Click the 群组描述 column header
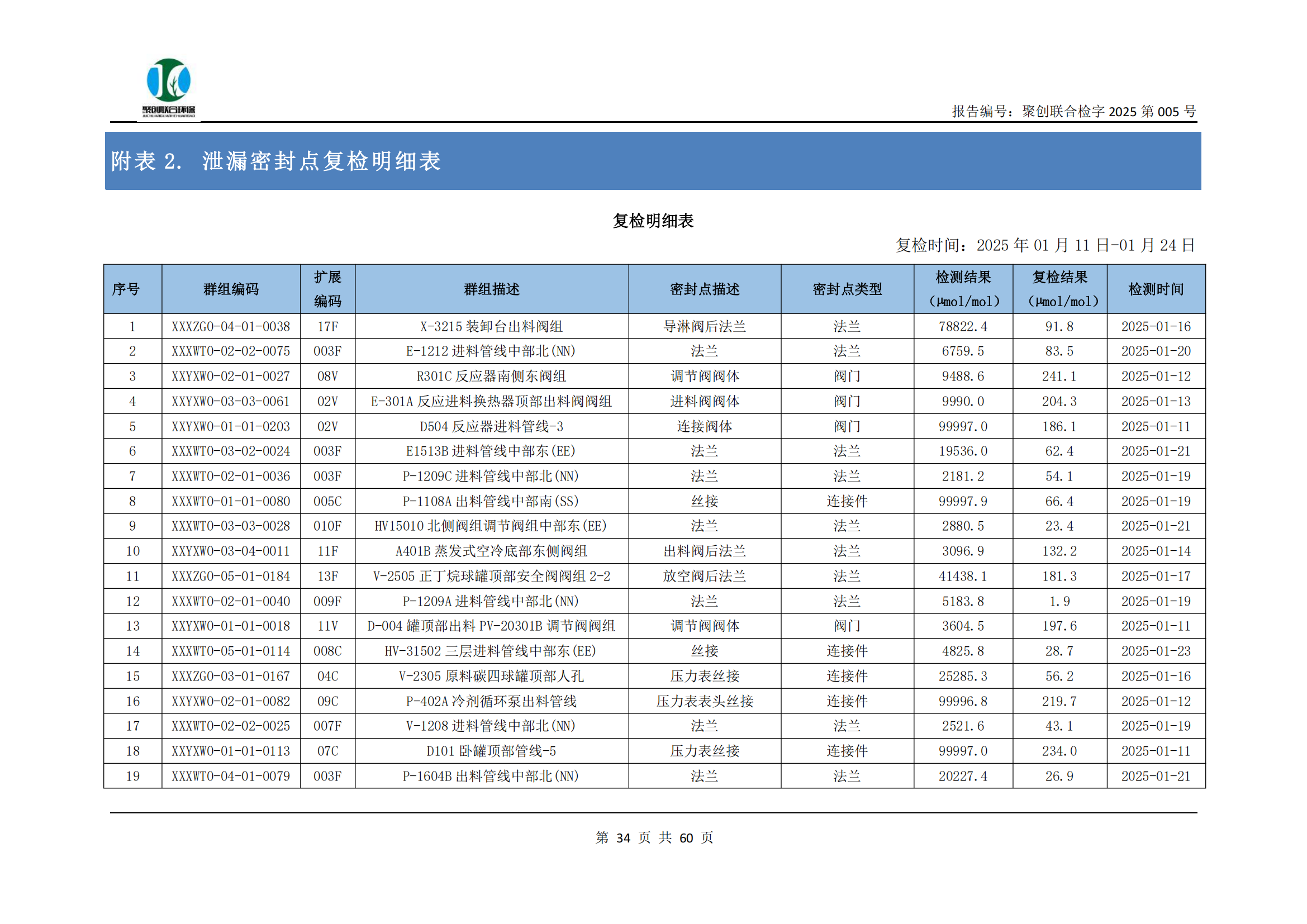Screen dimensions: 1307x924 [491, 289]
